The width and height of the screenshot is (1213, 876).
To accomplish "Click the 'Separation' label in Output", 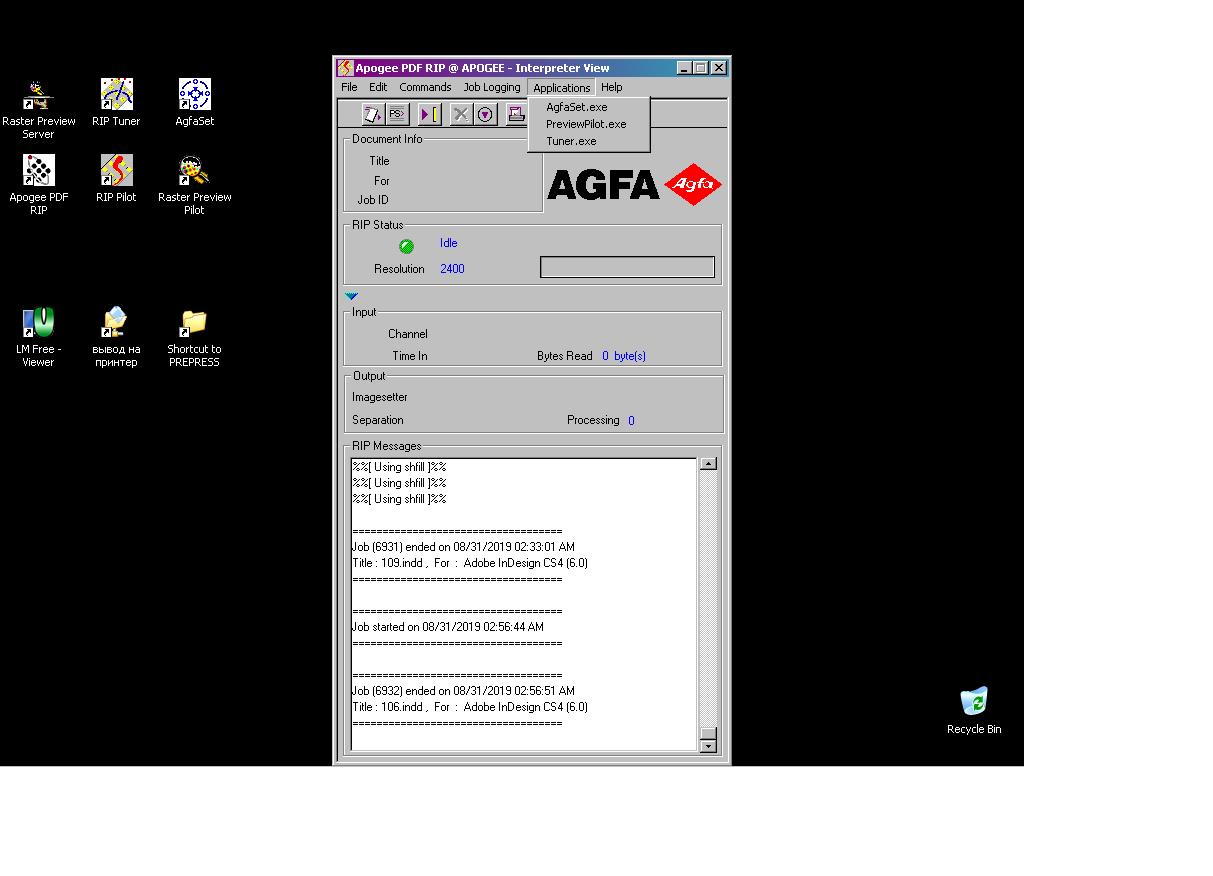I will (x=378, y=420).
